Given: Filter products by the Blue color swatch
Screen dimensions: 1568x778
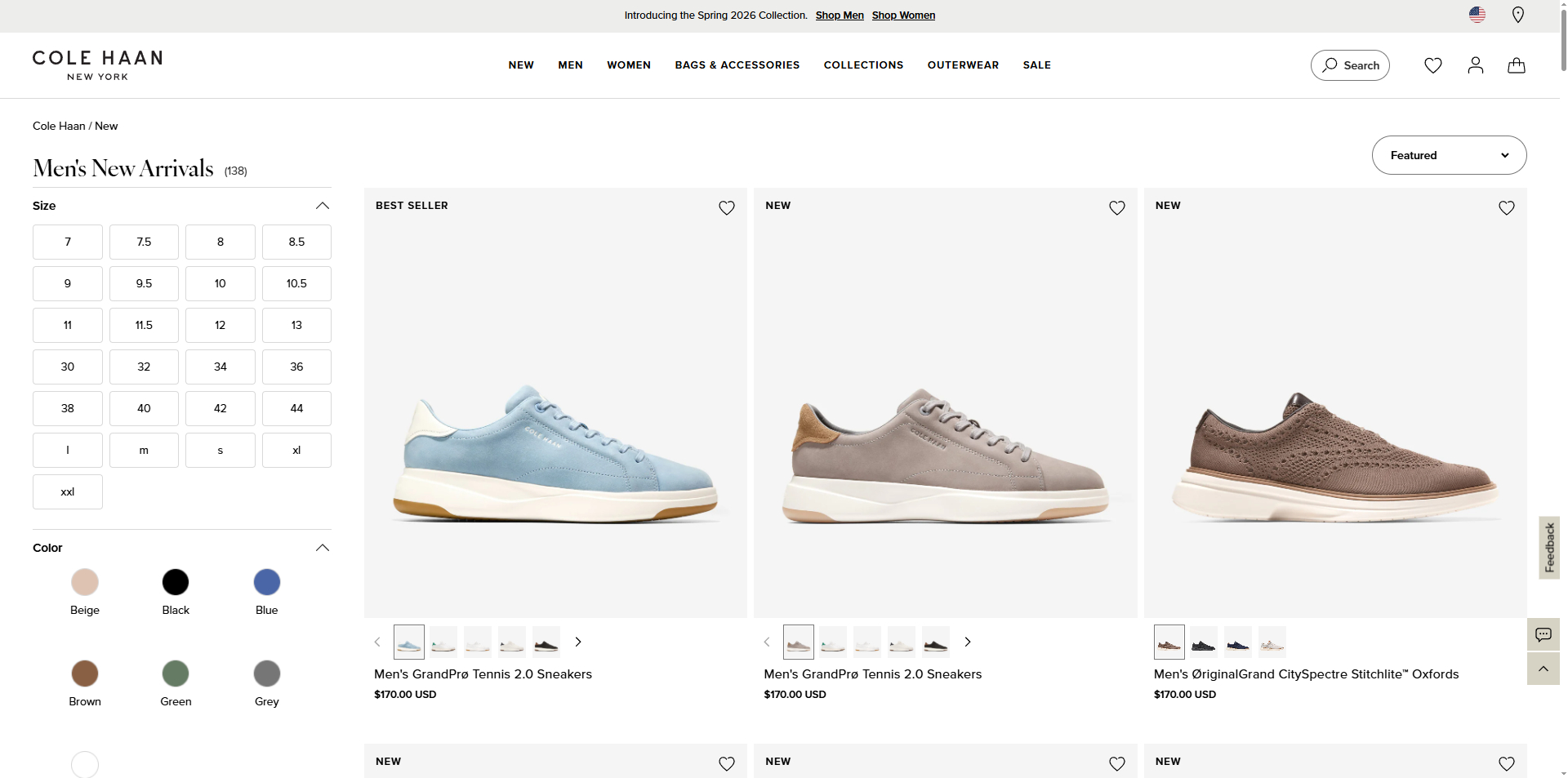Looking at the screenshot, I should click(266, 582).
